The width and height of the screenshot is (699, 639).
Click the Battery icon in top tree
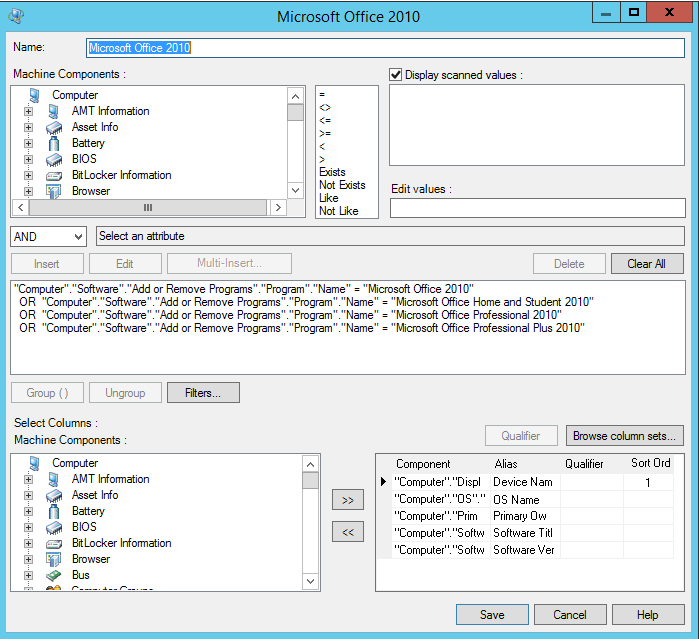tap(54, 143)
